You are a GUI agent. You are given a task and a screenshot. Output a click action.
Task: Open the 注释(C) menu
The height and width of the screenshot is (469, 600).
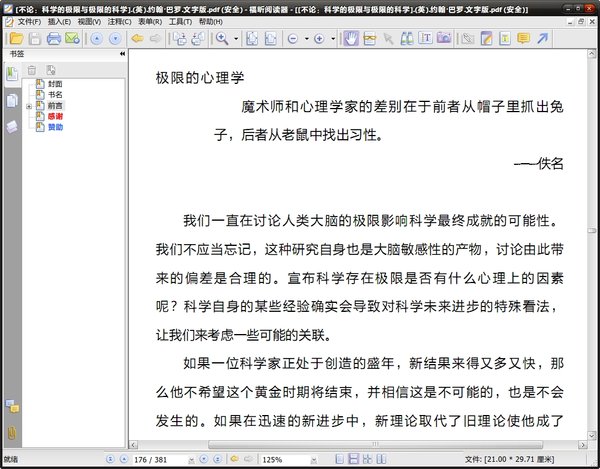(119, 22)
